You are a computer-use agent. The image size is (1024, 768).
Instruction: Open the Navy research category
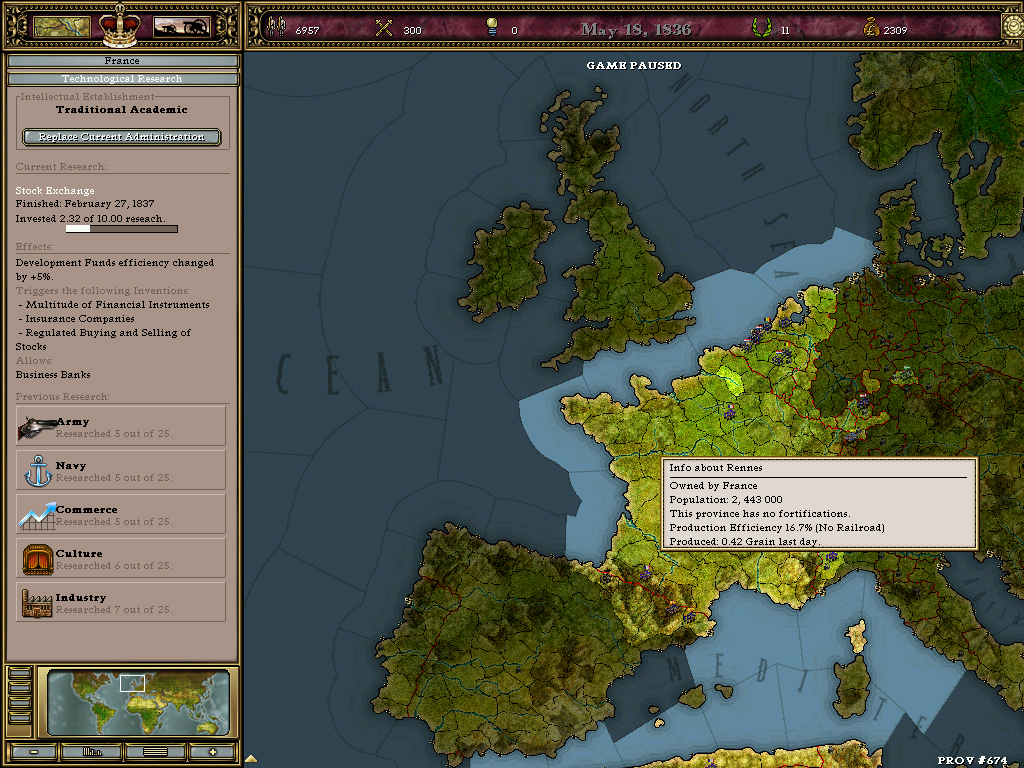coord(121,471)
